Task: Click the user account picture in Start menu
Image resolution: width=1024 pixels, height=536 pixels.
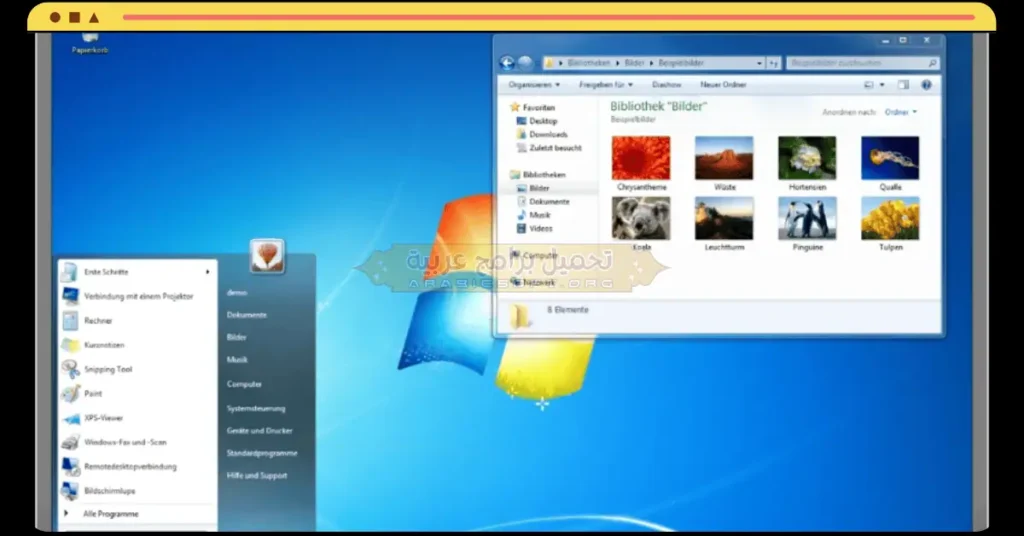Action: [267, 256]
